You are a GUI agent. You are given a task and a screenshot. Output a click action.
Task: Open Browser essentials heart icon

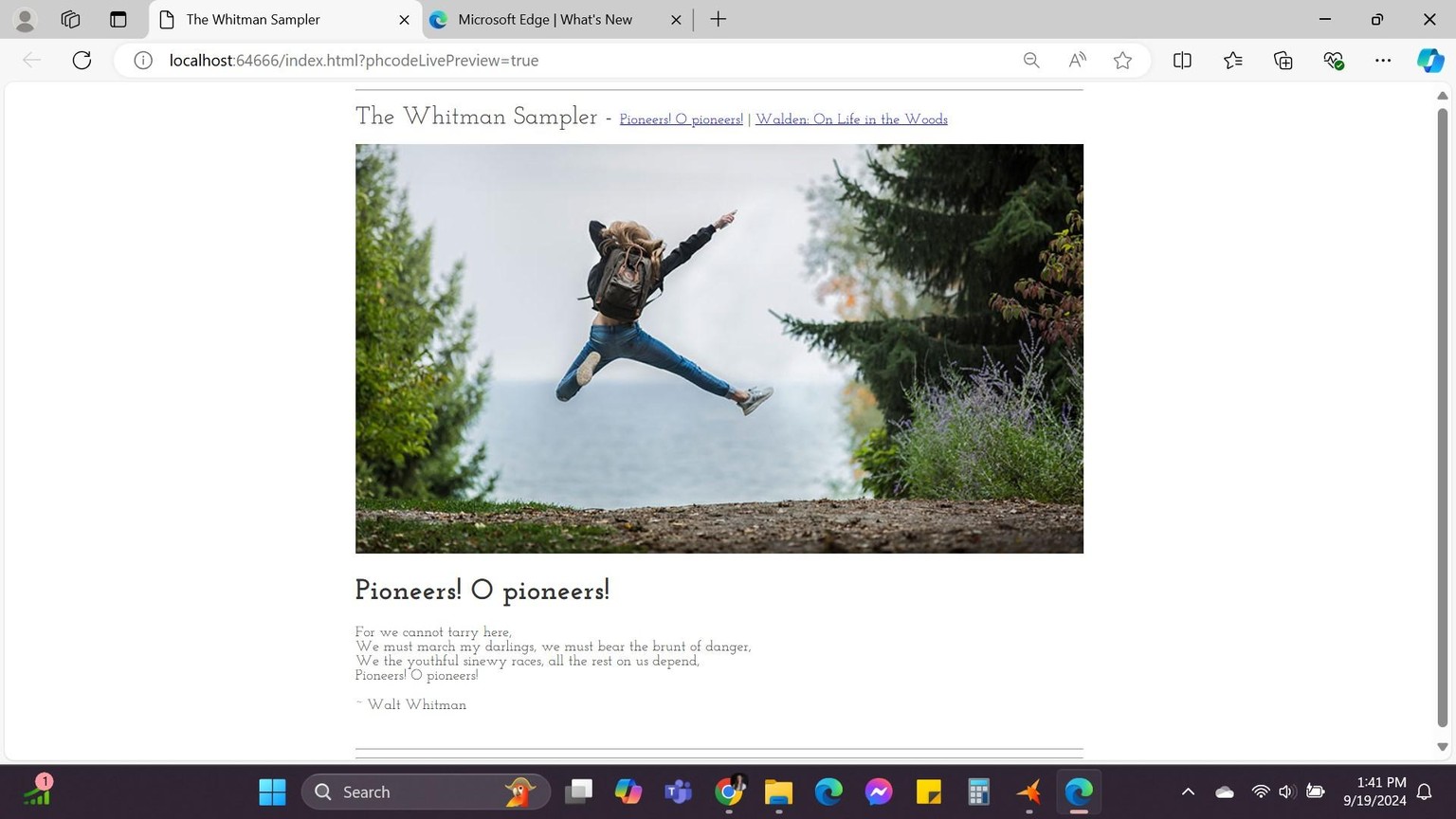click(1334, 61)
